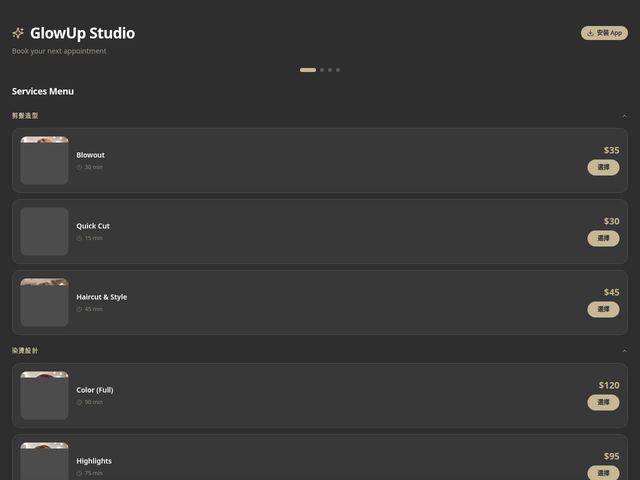This screenshot has width=640, height=480.
Task: Click the Haircut & Style service name
Action: (102, 297)
